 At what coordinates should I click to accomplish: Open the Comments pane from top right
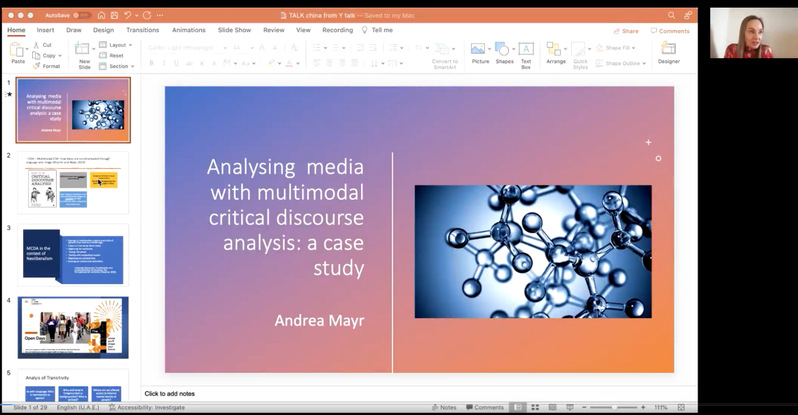(670, 31)
